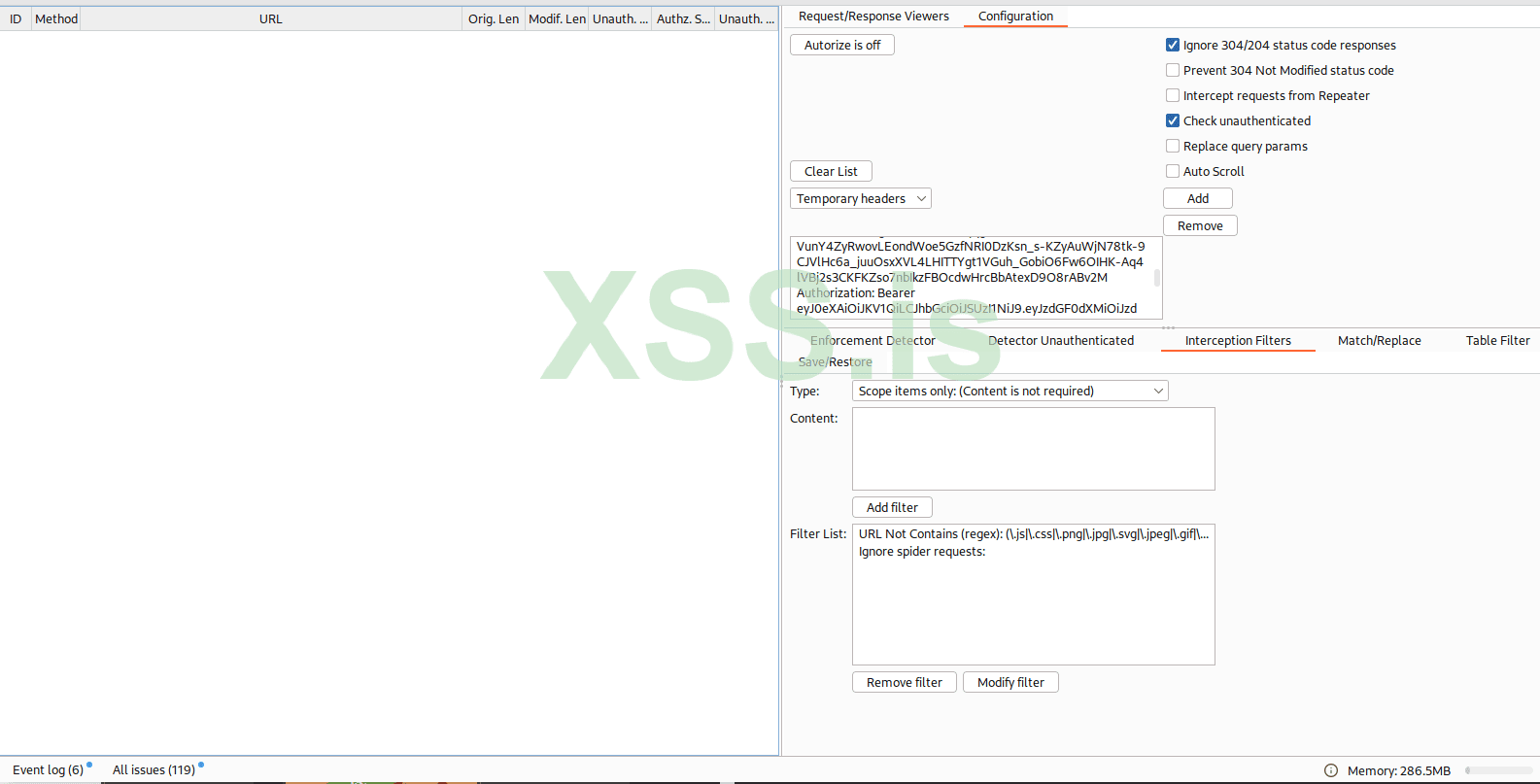This screenshot has width=1540, height=784.
Task: Open the Table Filter tab
Action: (x=1497, y=341)
